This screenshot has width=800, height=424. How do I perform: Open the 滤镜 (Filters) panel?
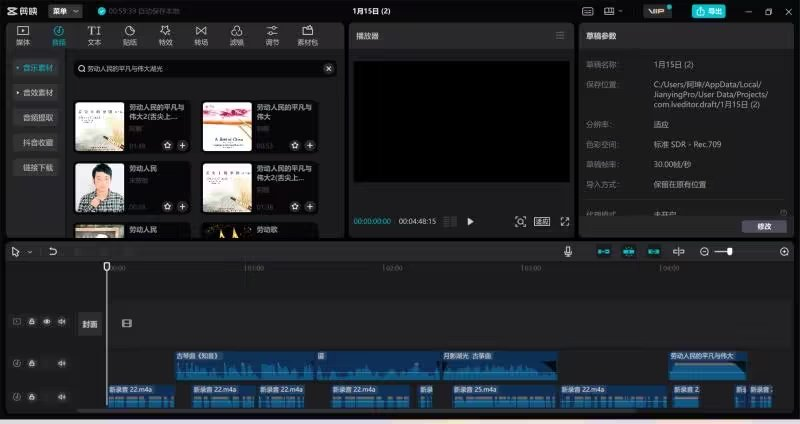(x=236, y=36)
